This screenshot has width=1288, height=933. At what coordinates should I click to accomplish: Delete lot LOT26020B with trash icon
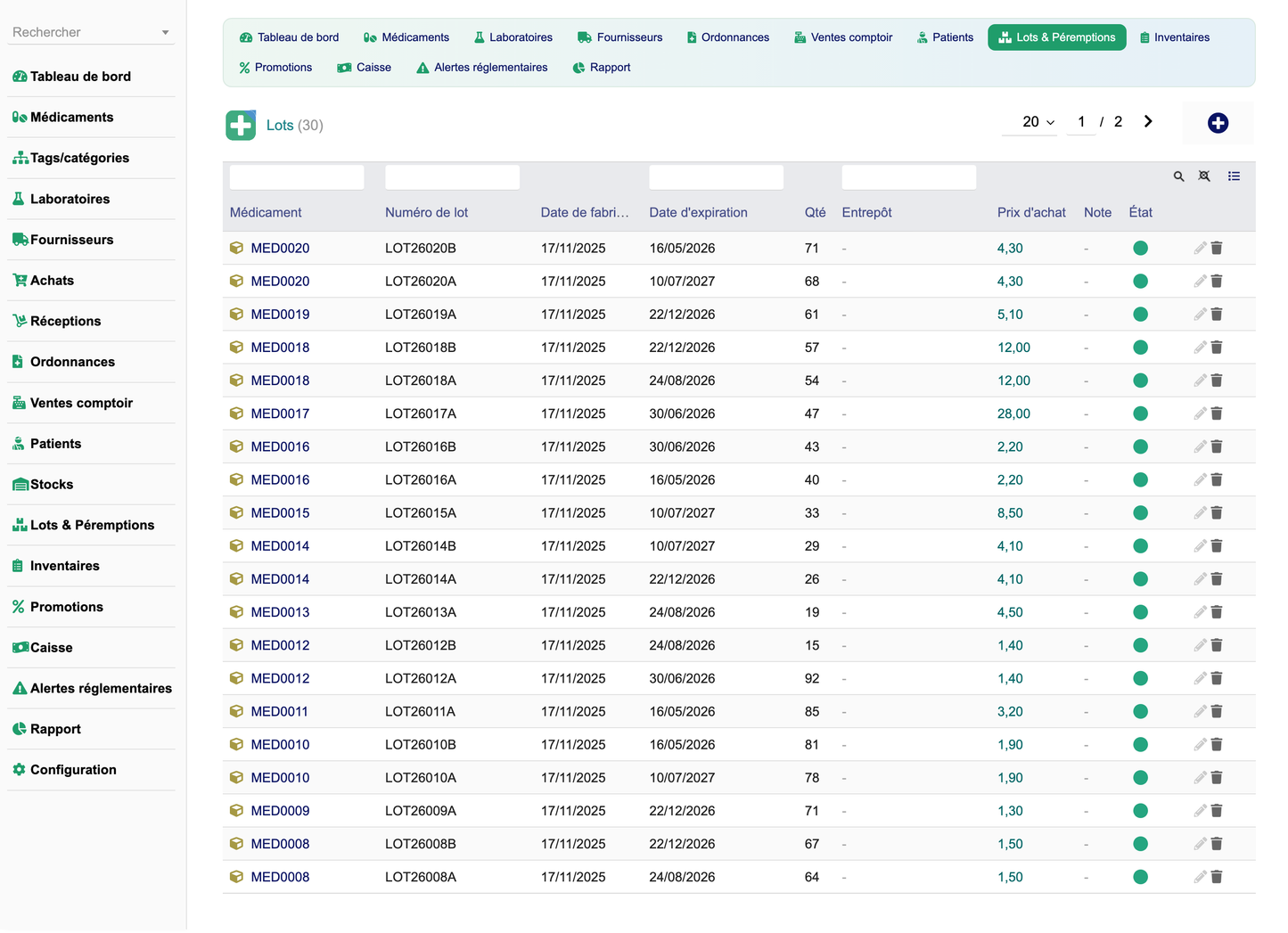[1217, 248]
